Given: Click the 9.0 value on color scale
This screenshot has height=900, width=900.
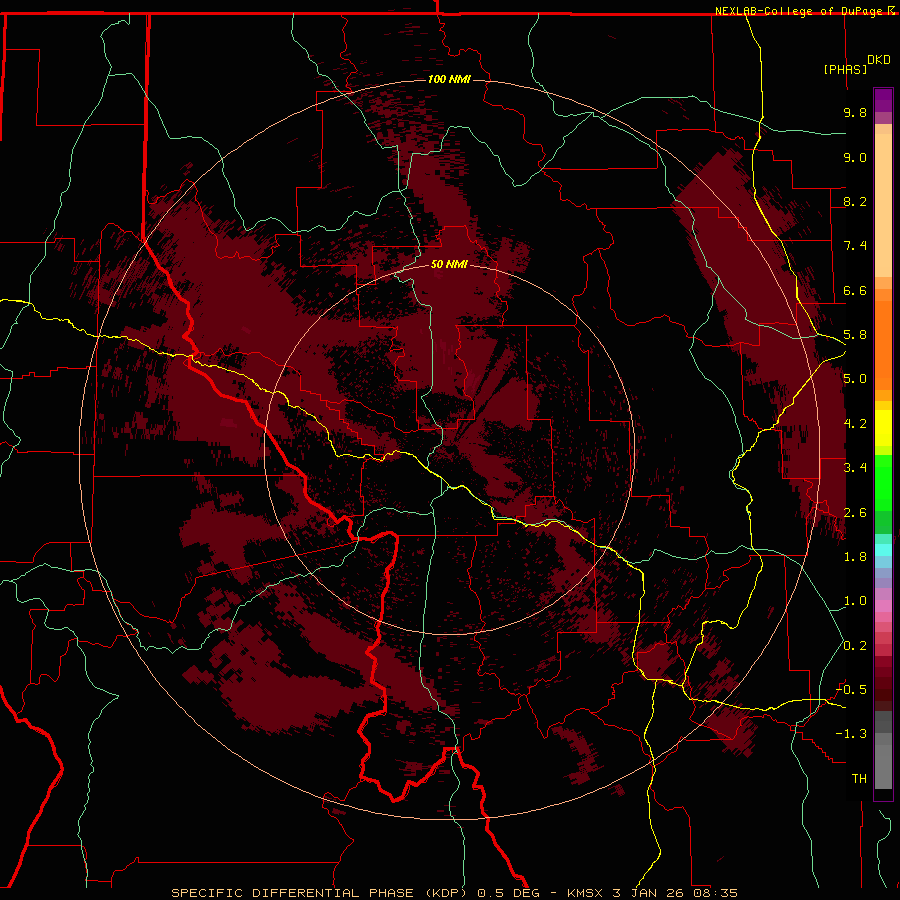Looking at the screenshot, I should 855,157.
